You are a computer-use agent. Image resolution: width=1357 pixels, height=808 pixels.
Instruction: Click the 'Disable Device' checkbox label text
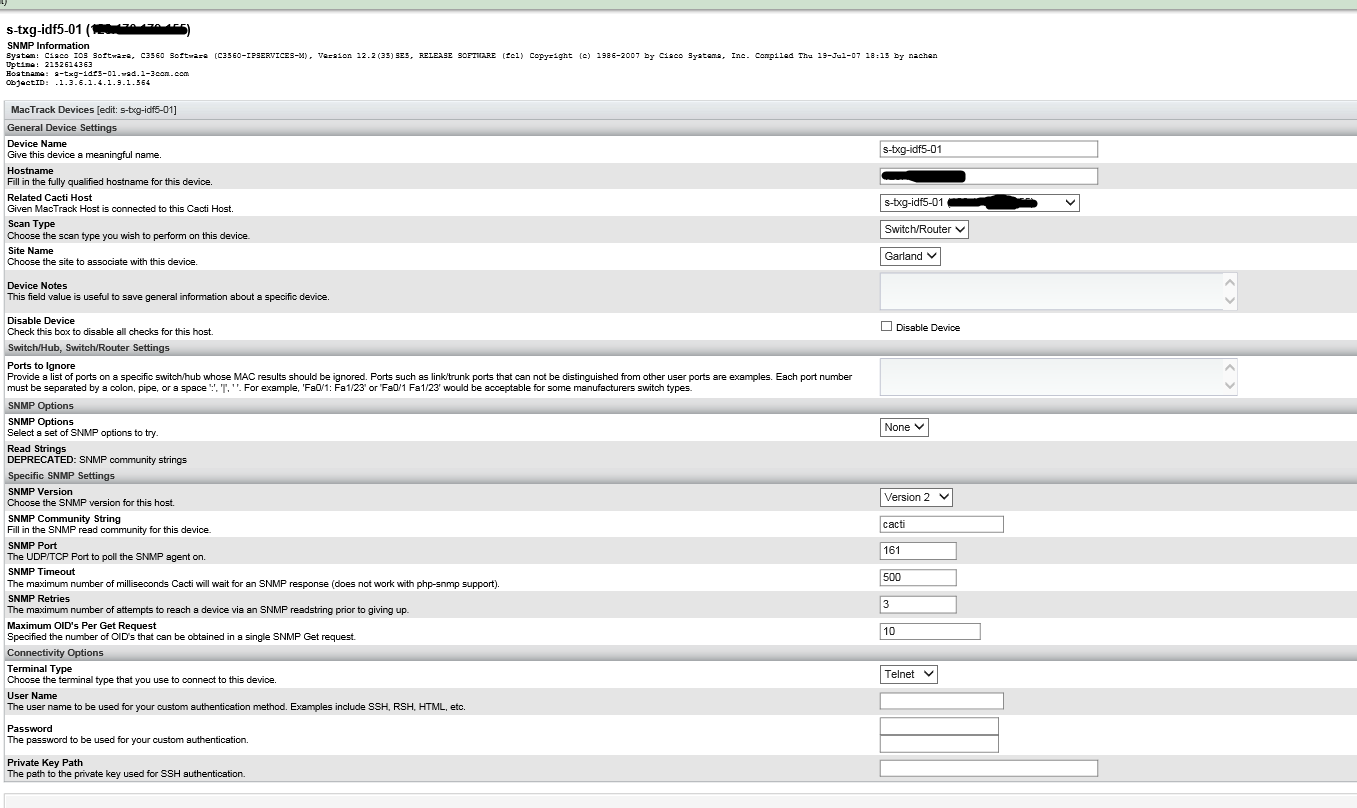(x=928, y=328)
